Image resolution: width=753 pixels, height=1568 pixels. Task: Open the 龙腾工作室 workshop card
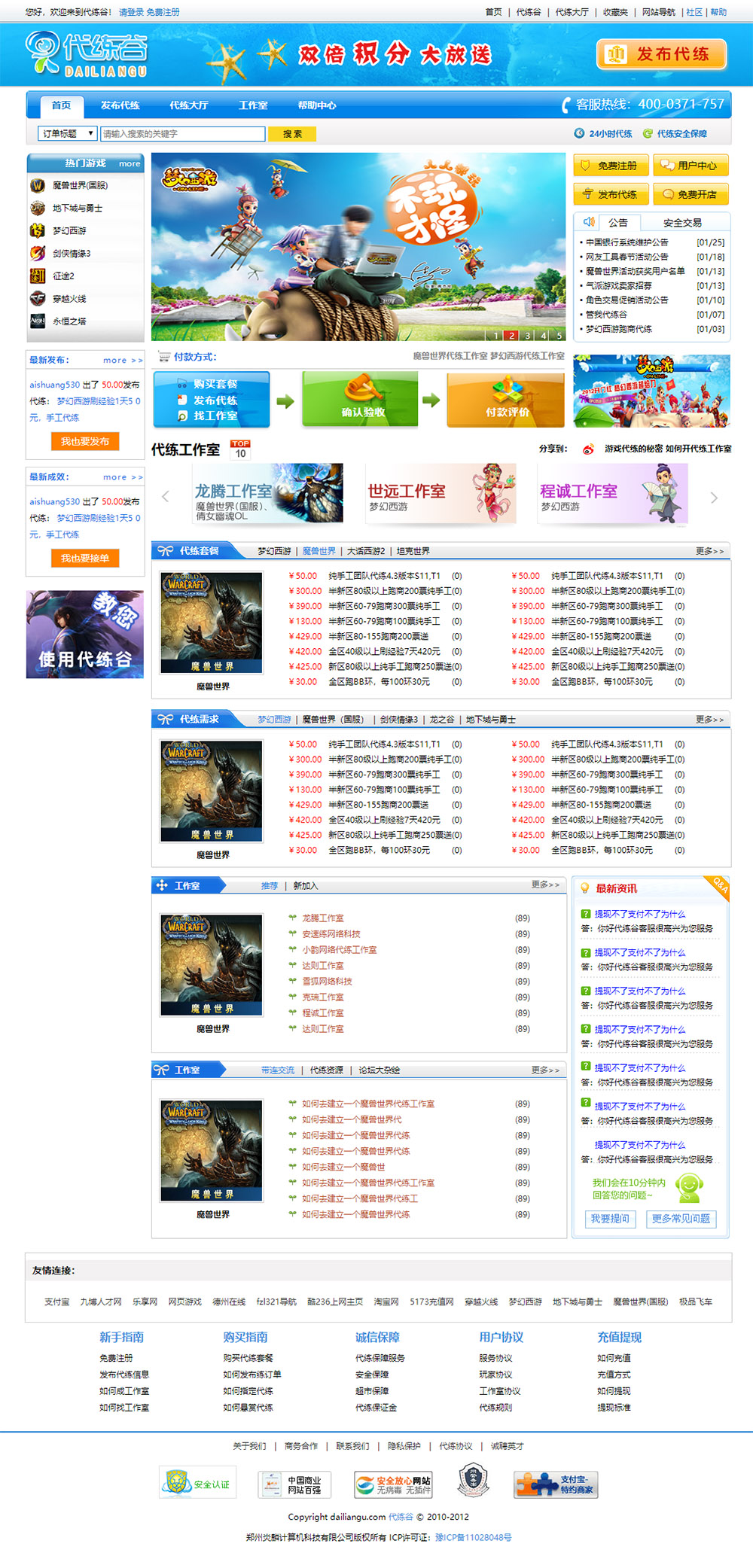(x=268, y=493)
